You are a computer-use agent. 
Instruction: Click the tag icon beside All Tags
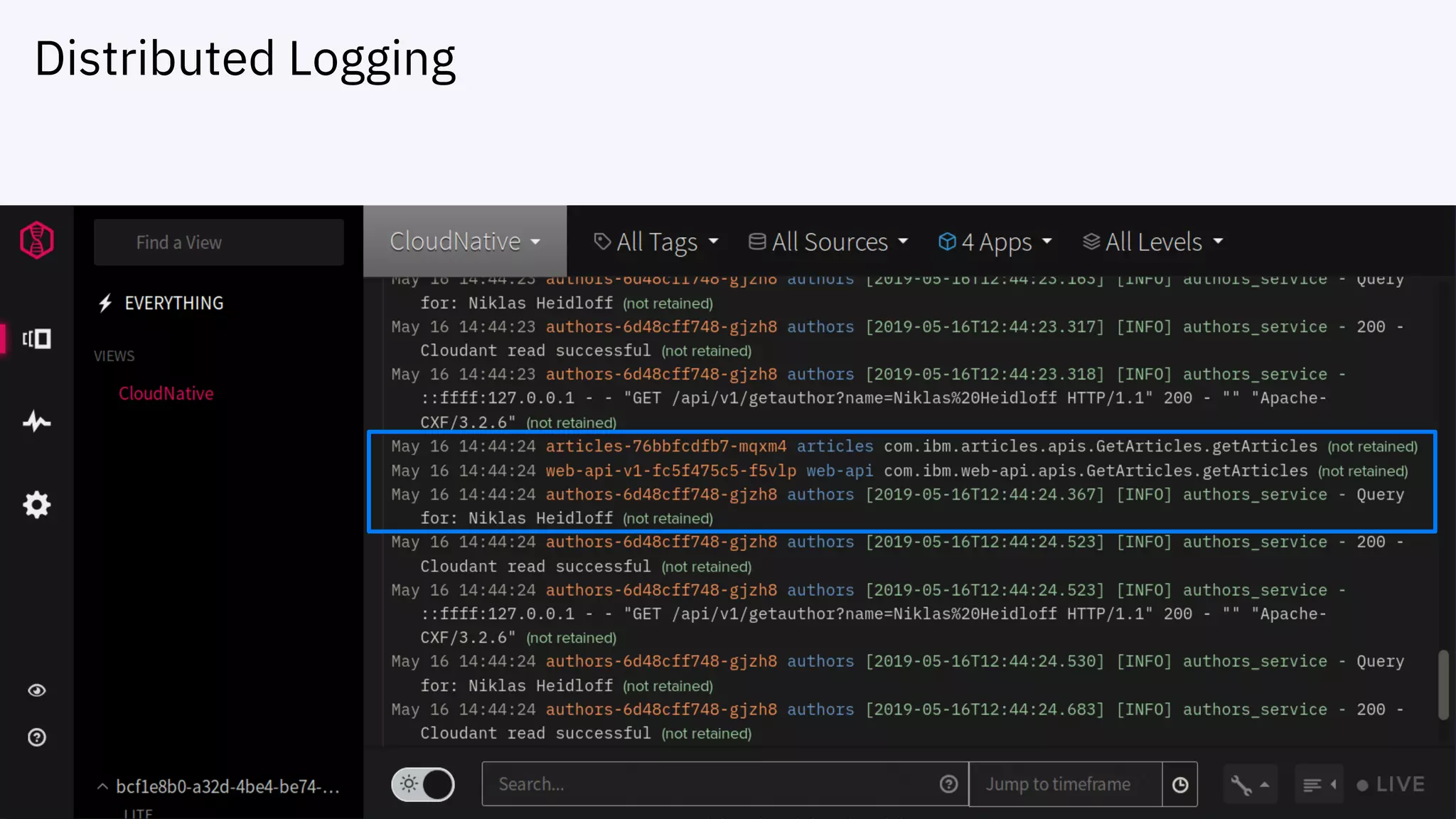(x=601, y=242)
